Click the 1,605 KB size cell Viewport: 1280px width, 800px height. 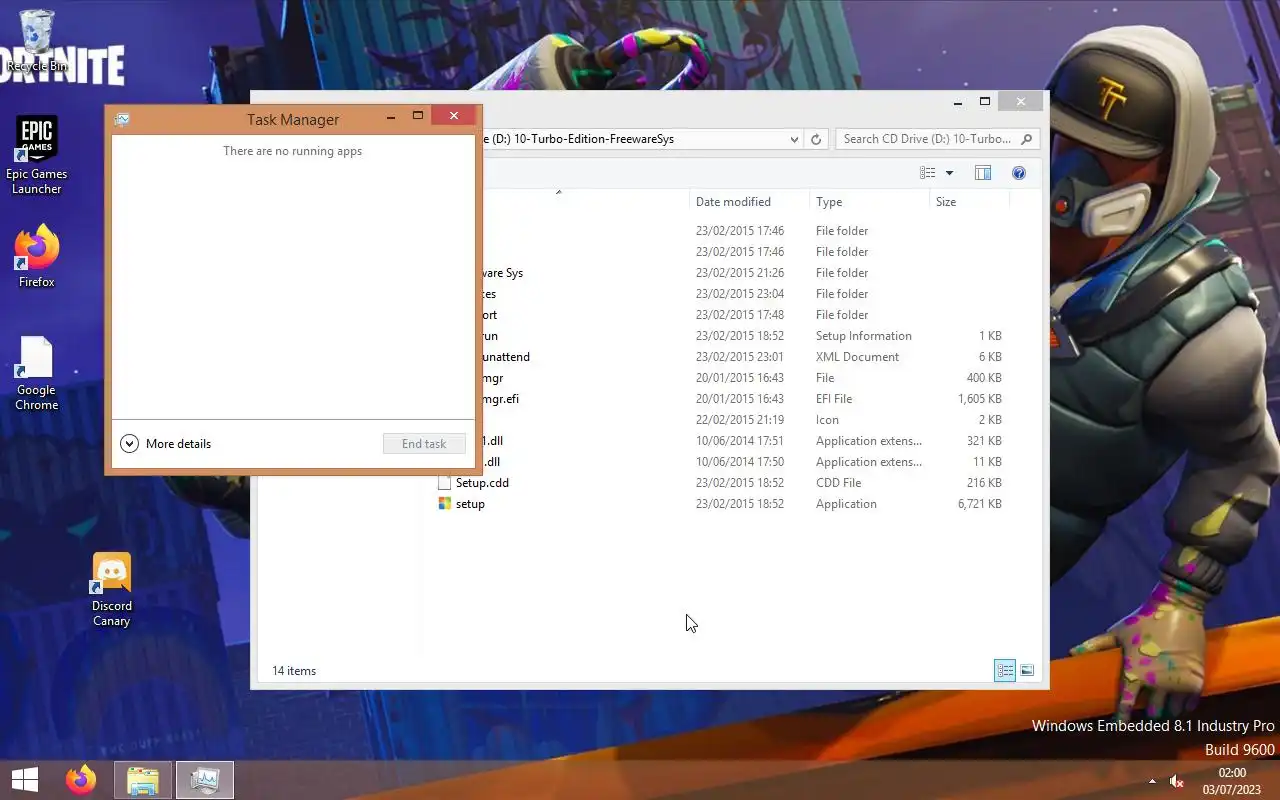click(980, 399)
